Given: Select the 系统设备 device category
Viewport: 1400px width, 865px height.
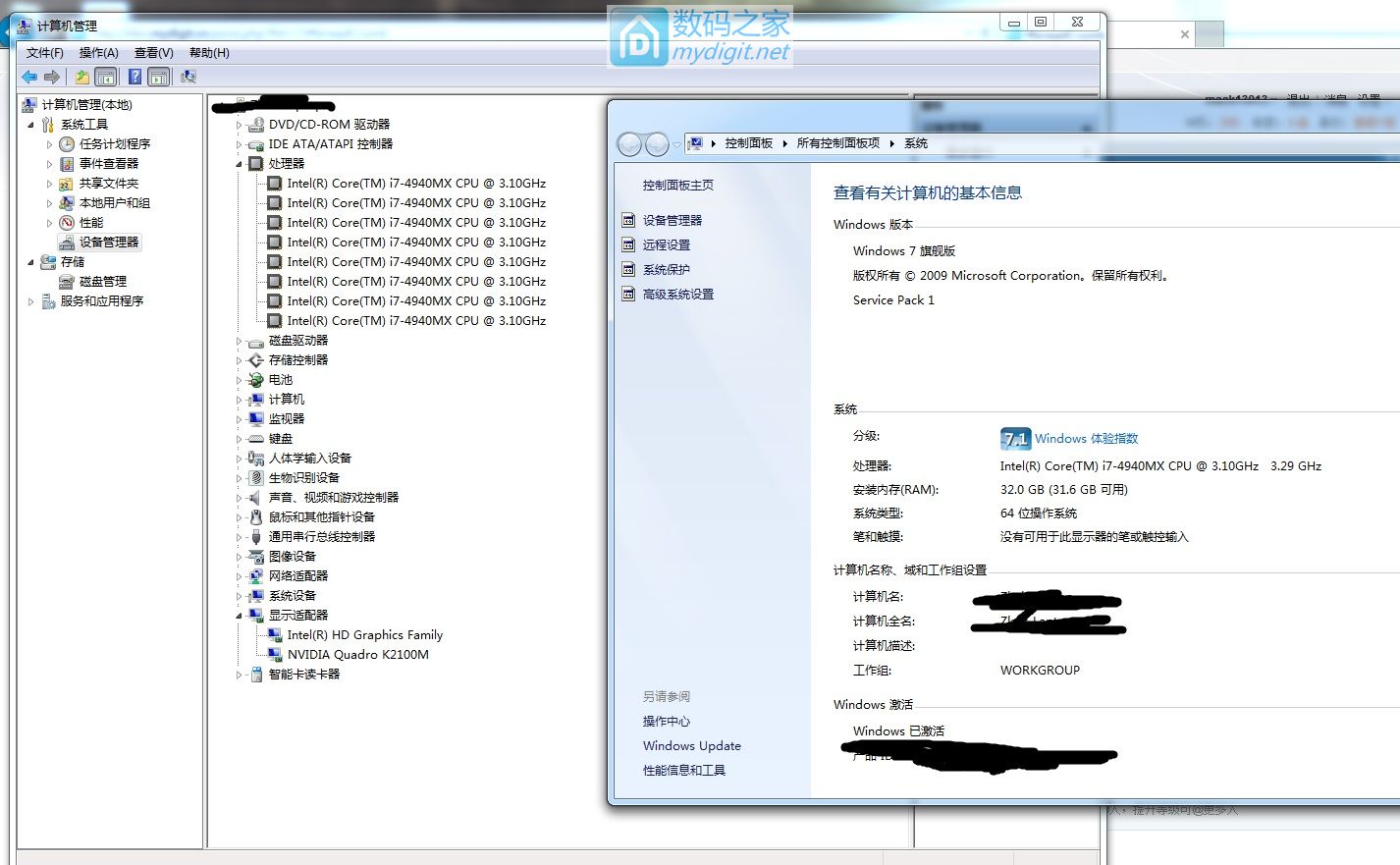Looking at the screenshot, I should coord(293,595).
